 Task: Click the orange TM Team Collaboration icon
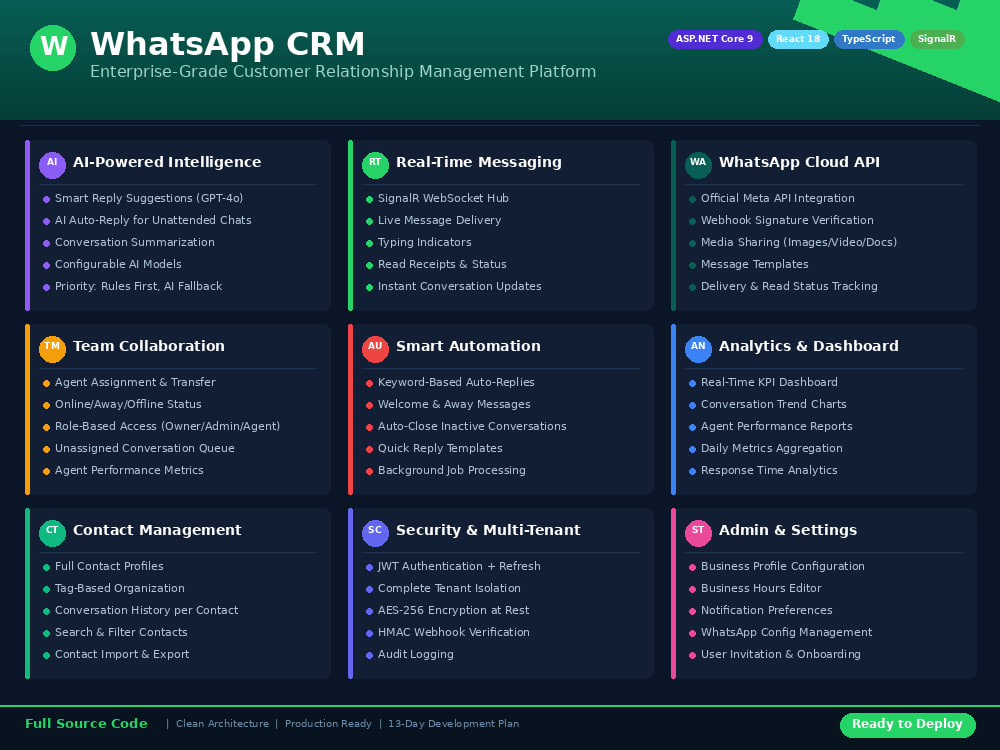click(x=52, y=349)
